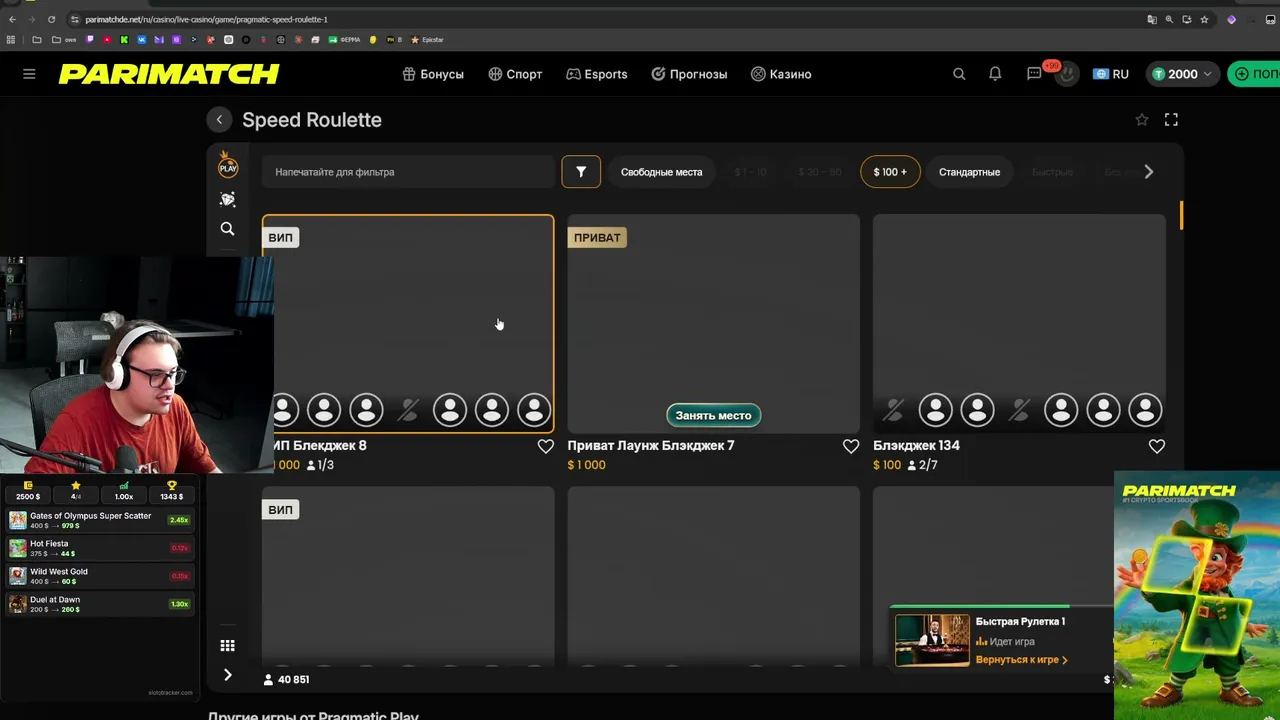Select the Wild West Gold tracker row

click(x=99, y=576)
